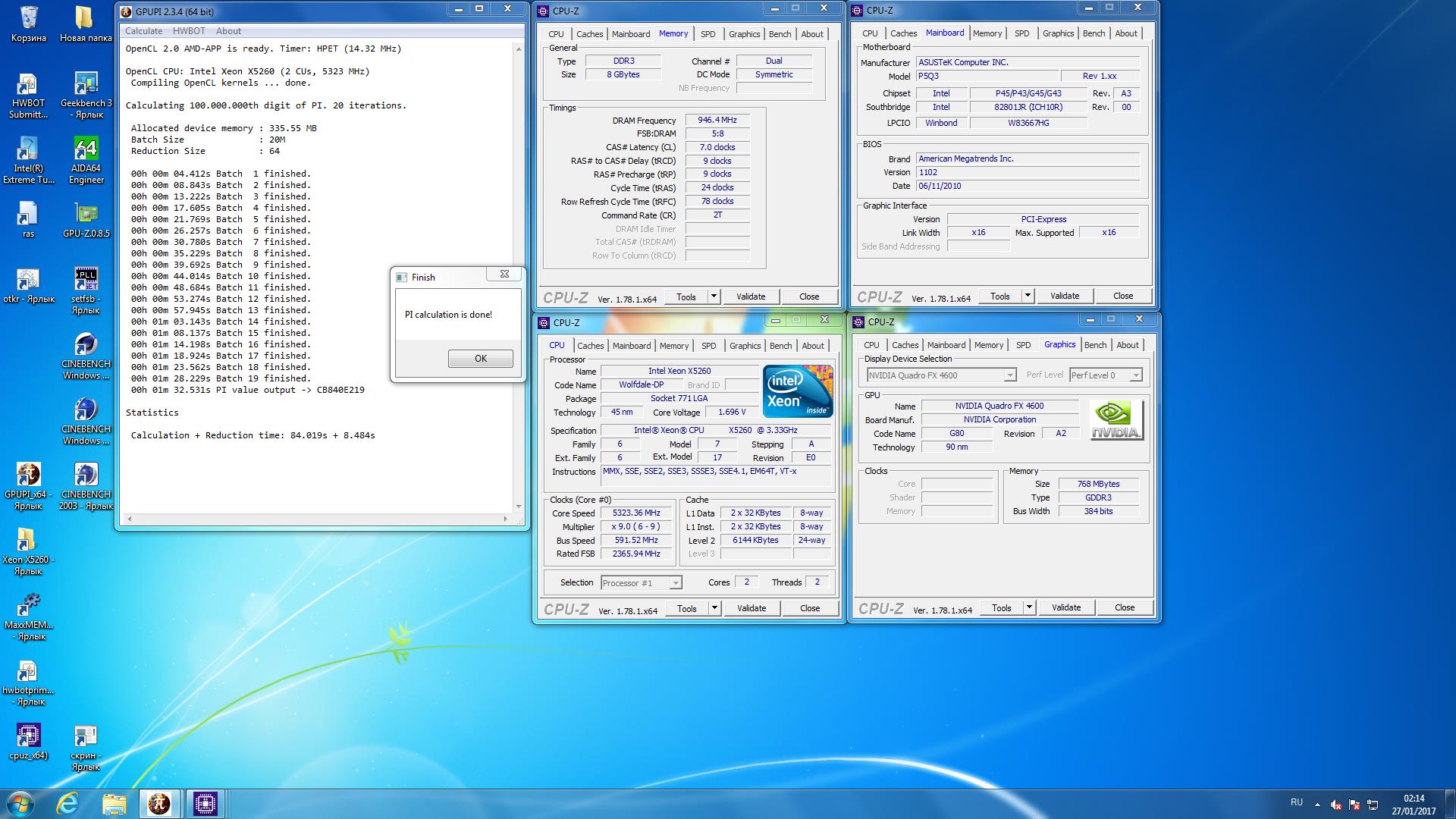
Task: Click the NVIDIA logo in Graphics tab
Action: point(1116,420)
